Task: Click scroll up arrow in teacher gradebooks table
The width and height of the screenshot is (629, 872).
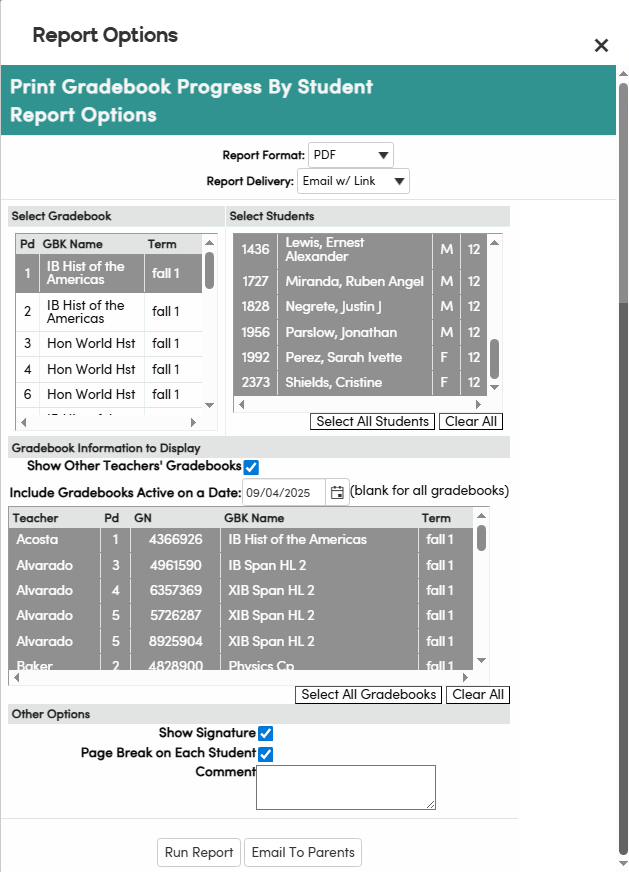Action: tap(481, 516)
